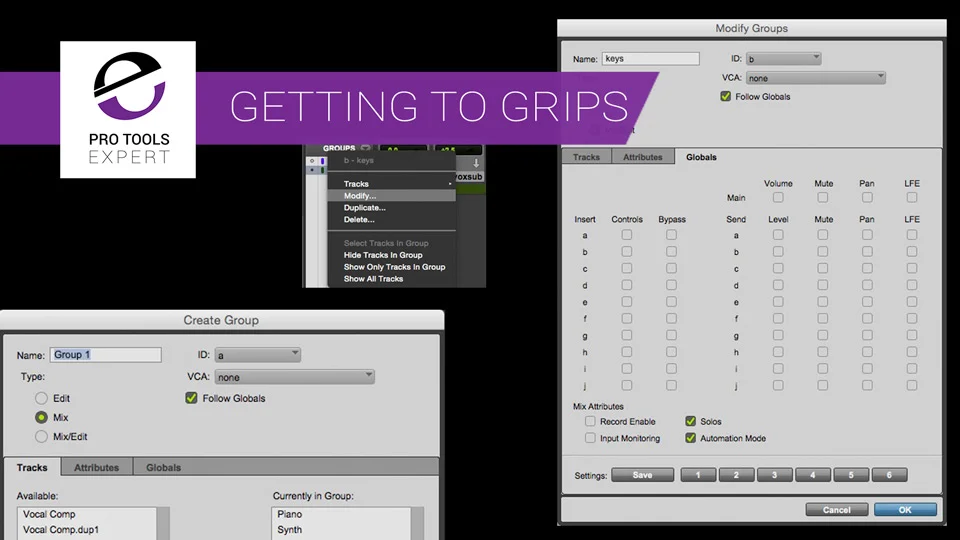Enable the Main LFE checkbox
Image resolution: width=960 pixels, height=540 pixels.
pyautogui.click(x=912, y=197)
